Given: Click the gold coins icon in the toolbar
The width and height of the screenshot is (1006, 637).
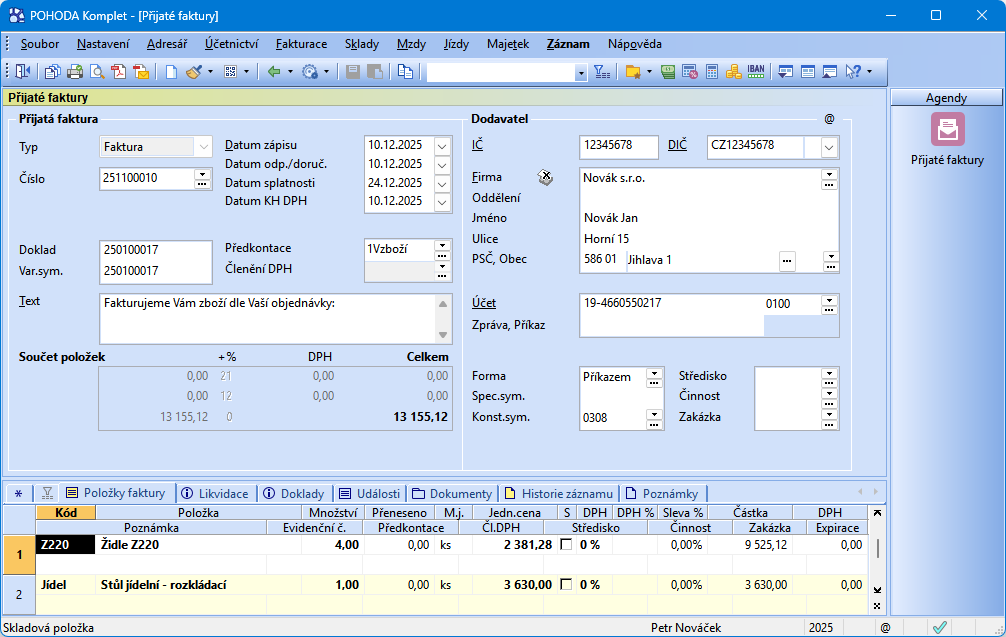Looking at the screenshot, I should coord(733,72).
